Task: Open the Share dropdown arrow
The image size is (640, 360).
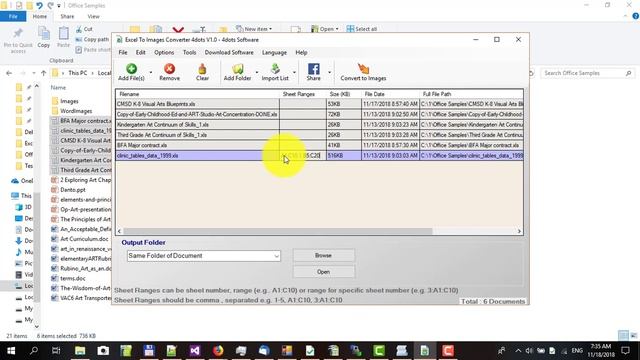Action: [329, 73]
